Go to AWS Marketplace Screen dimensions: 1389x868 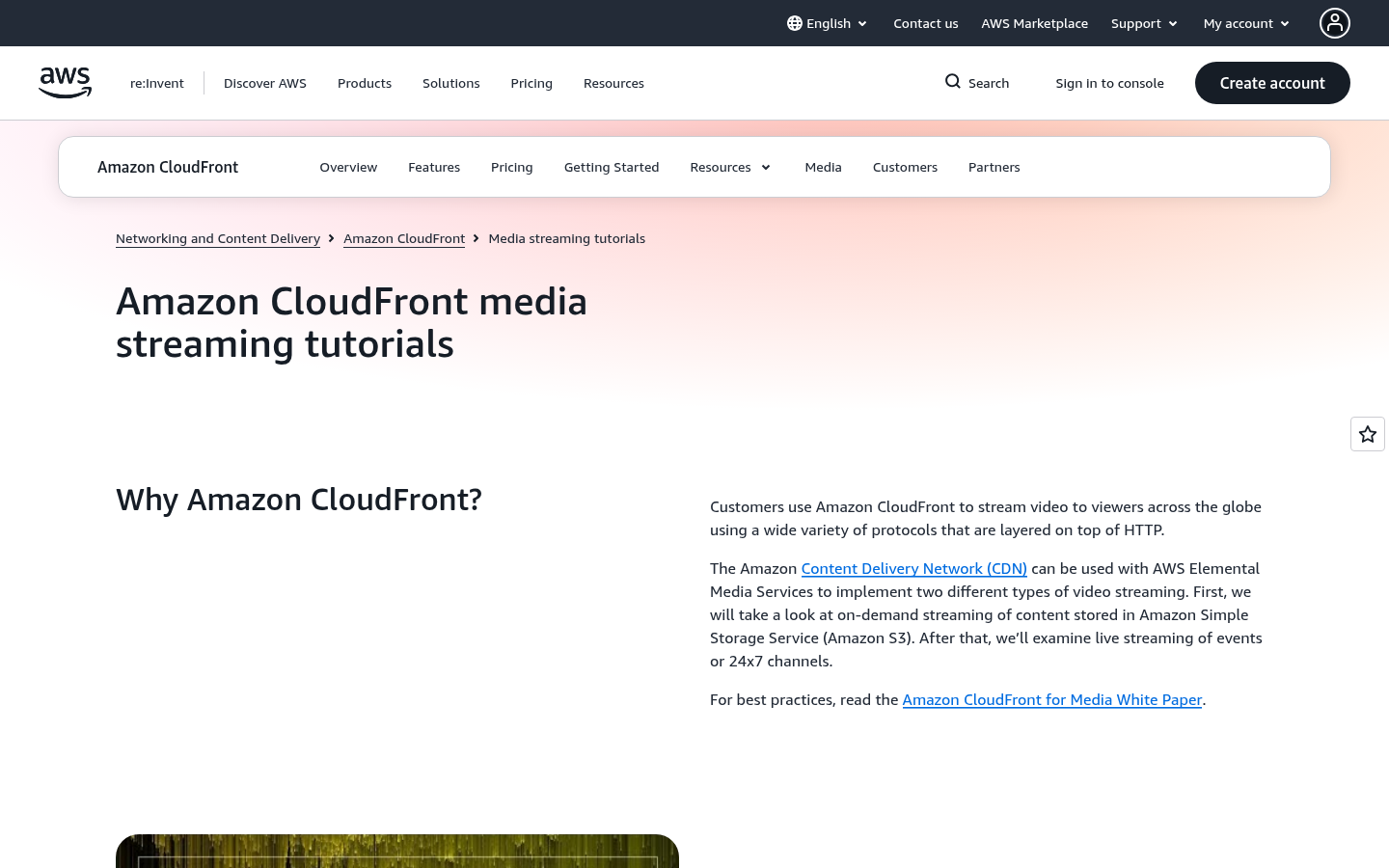point(1034,23)
